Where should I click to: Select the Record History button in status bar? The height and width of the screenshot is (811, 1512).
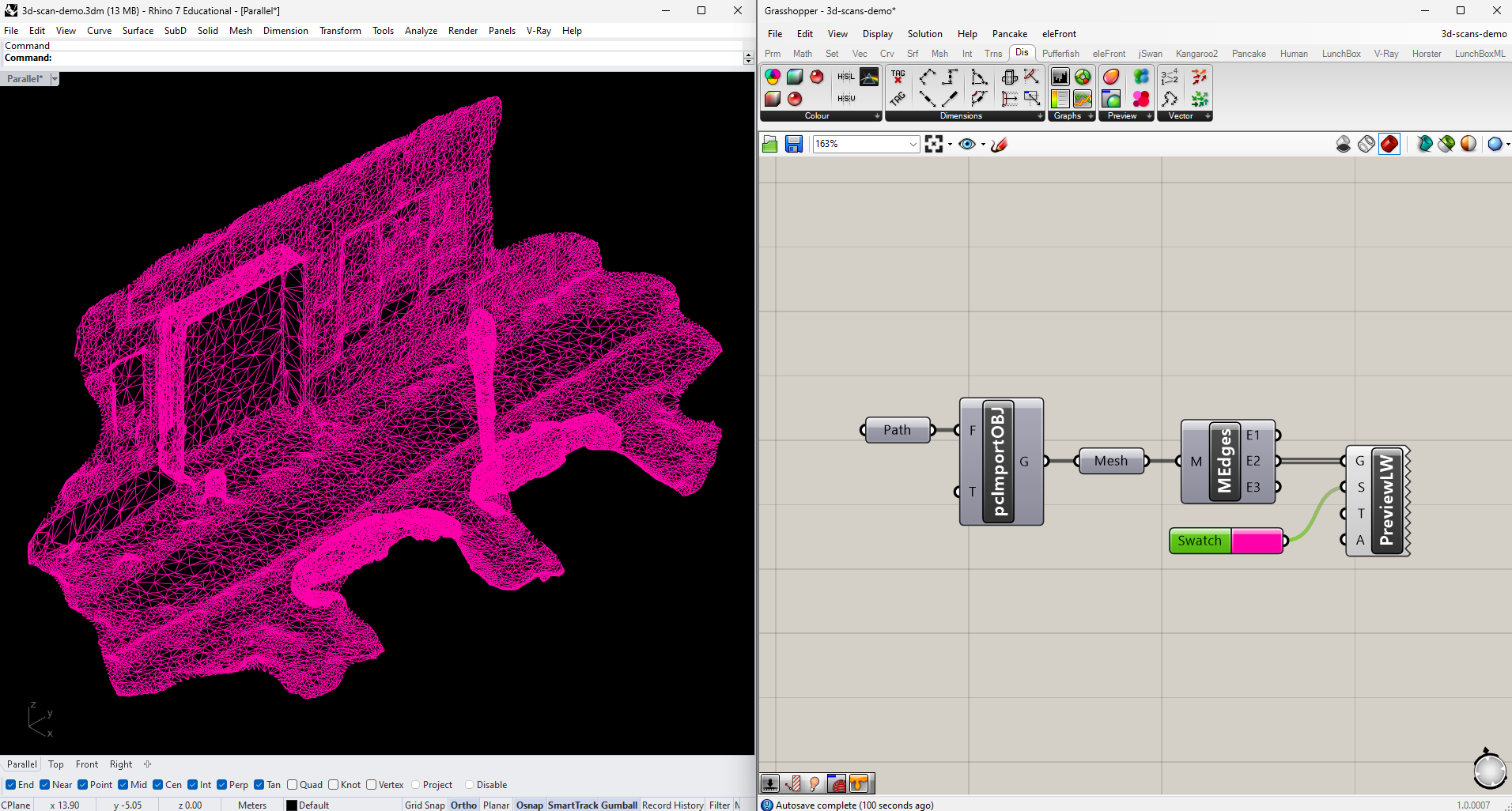click(672, 805)
